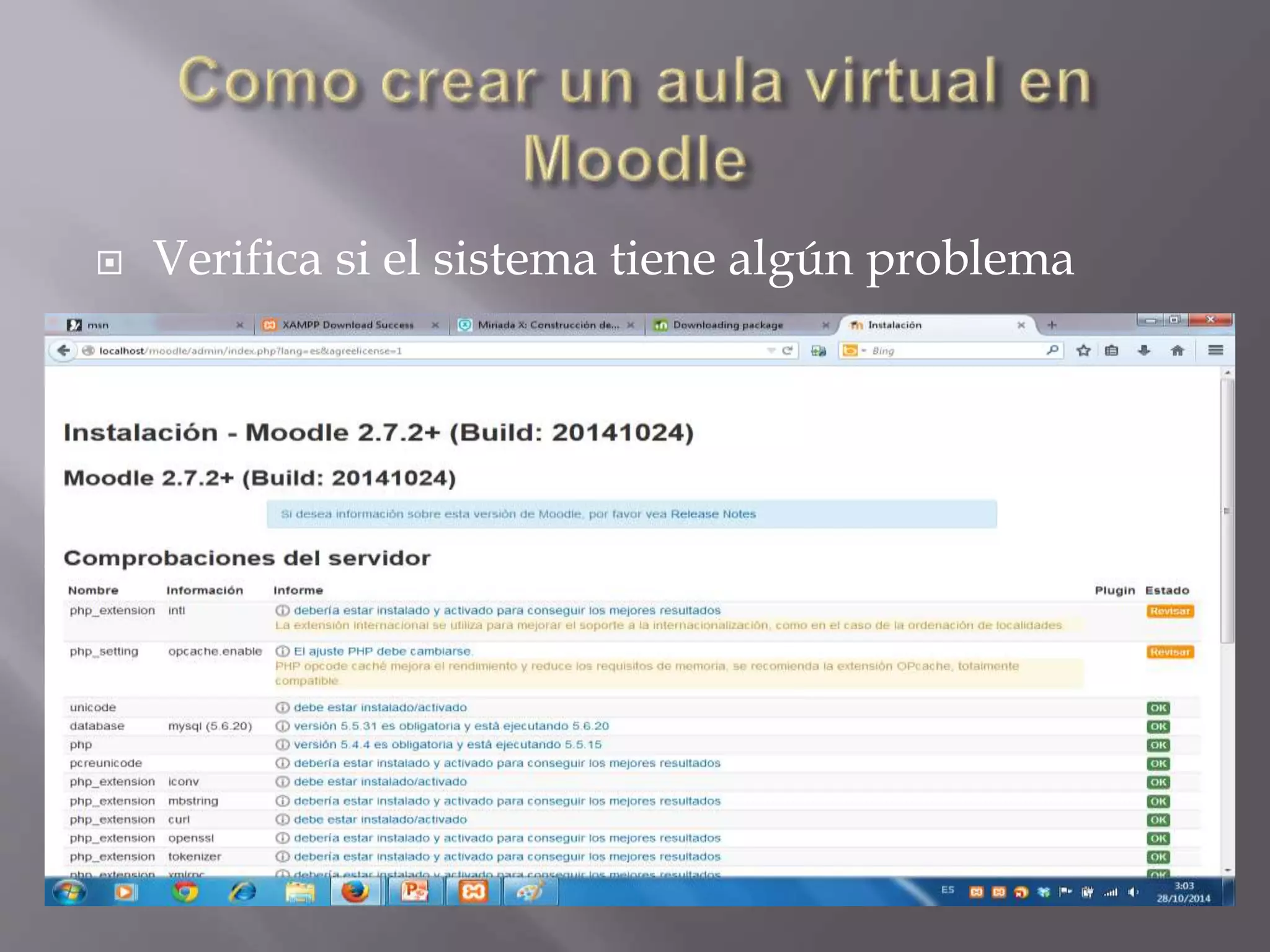Image resolution: width=1270 pixels, height=952 pixels.
Task: Click the OK status for unicode row
Action: tap(1158, 708)
